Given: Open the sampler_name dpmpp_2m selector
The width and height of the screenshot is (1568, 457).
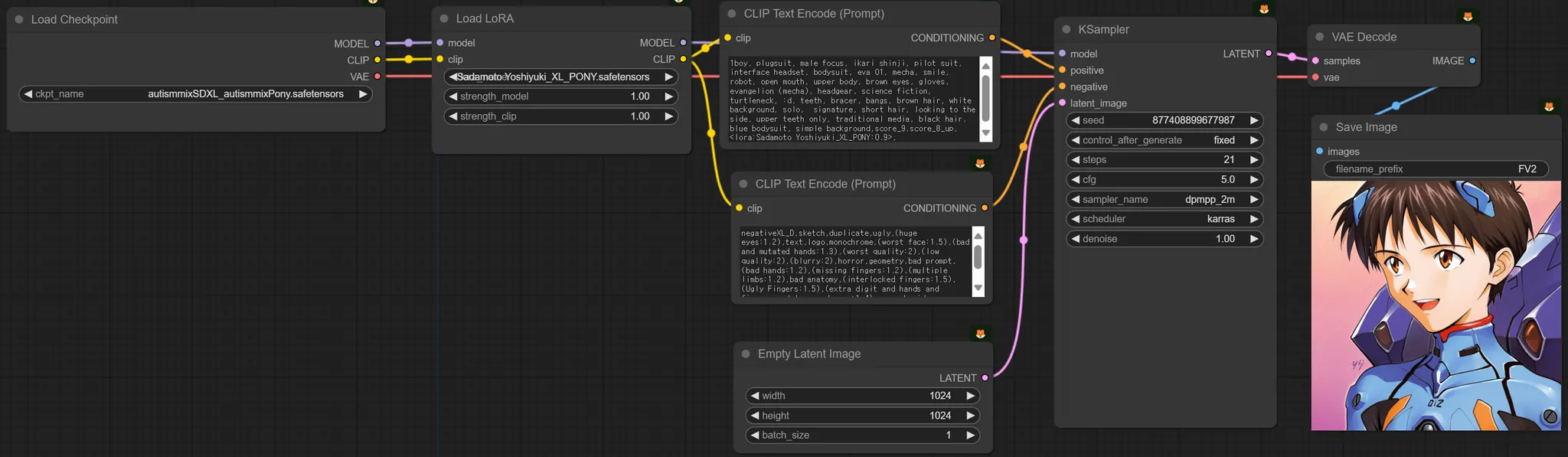Looking at the screenshot, I should pos(1165,199).
